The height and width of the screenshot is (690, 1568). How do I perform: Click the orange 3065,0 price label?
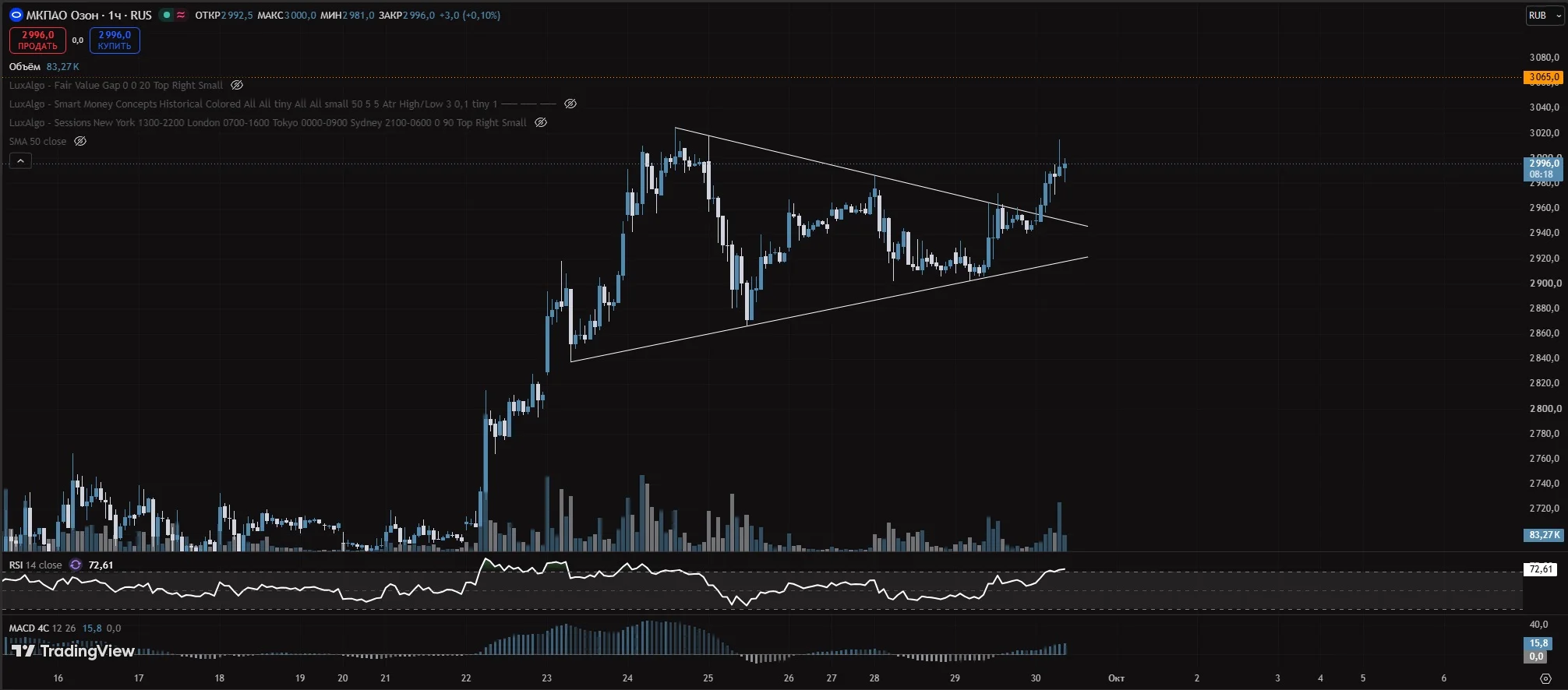point(1544,77)
